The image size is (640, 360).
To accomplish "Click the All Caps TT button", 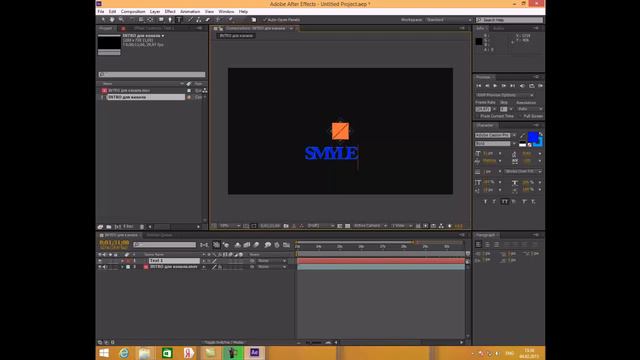I will [x=504, y=202].
